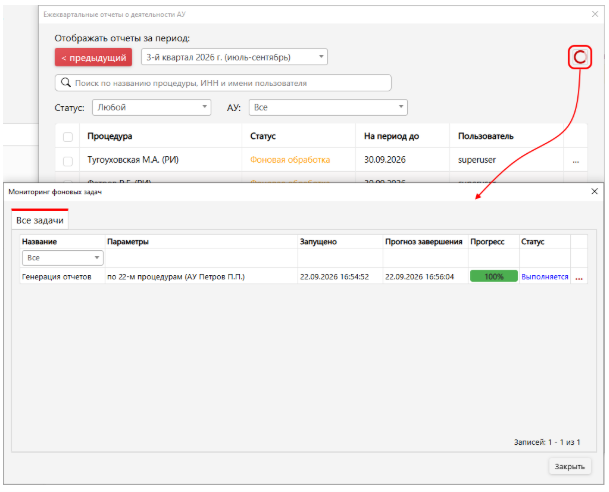Screen dimensions: 609x492
Task: Click the forecast time 22.09.2026 16:56:04
Action: coord(419,276)
